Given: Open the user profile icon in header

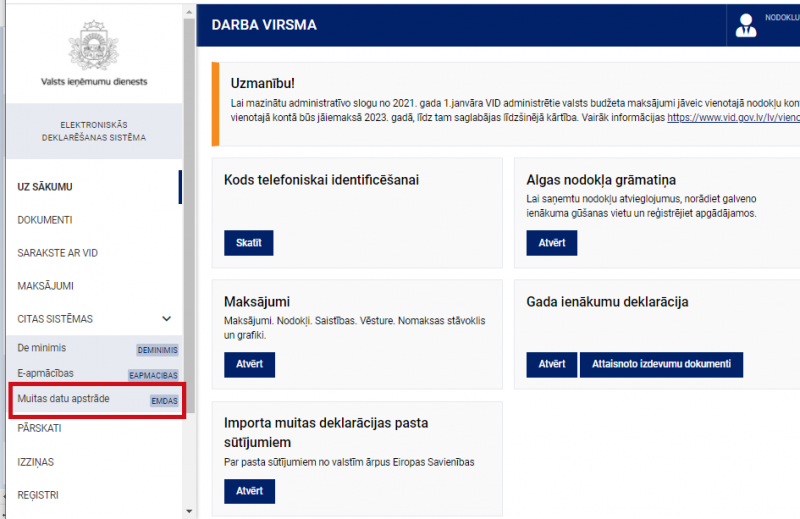Looking at the screenshot, I should click(x=746, y=25).
